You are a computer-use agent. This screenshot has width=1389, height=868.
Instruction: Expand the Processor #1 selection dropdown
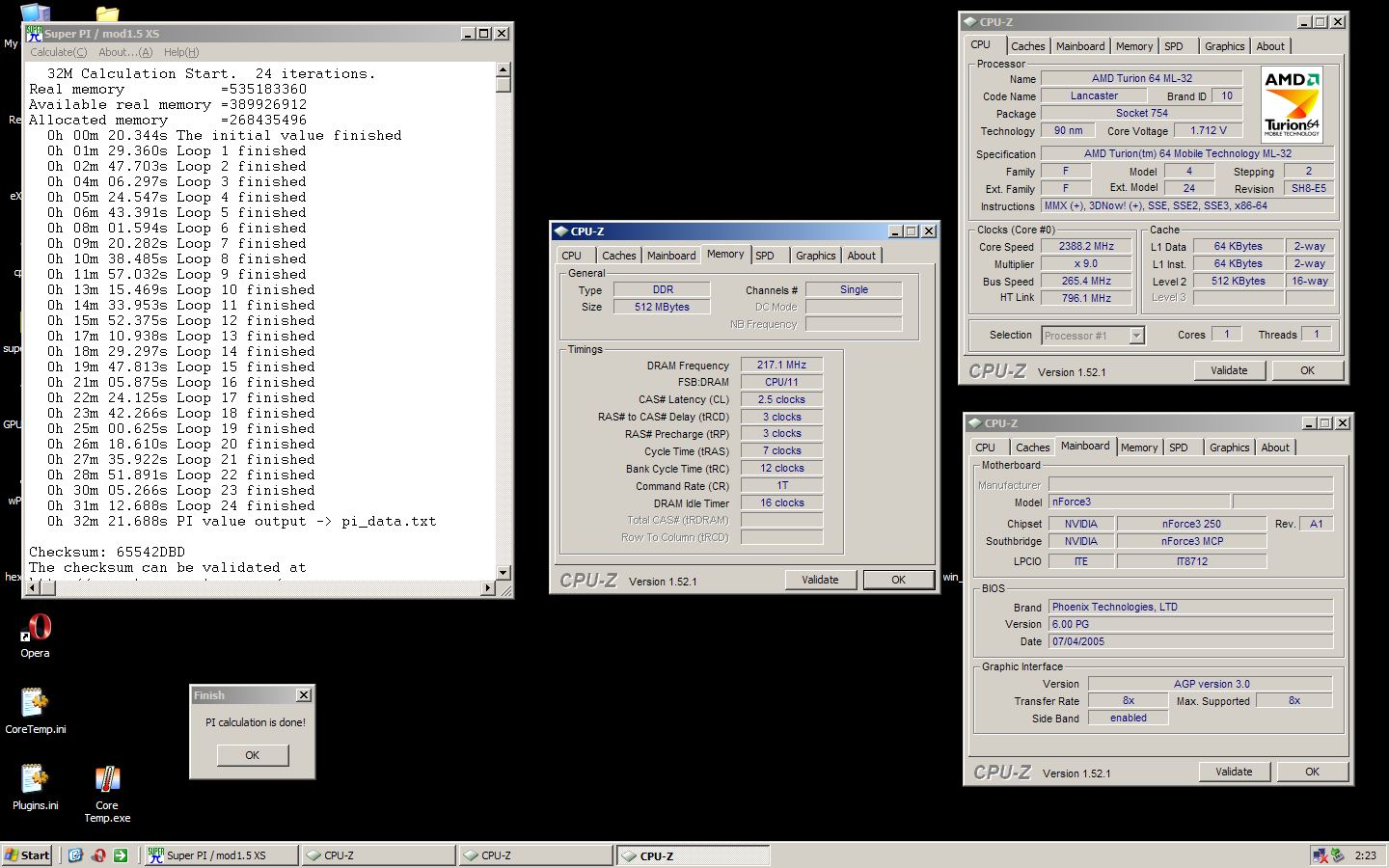1136,336
